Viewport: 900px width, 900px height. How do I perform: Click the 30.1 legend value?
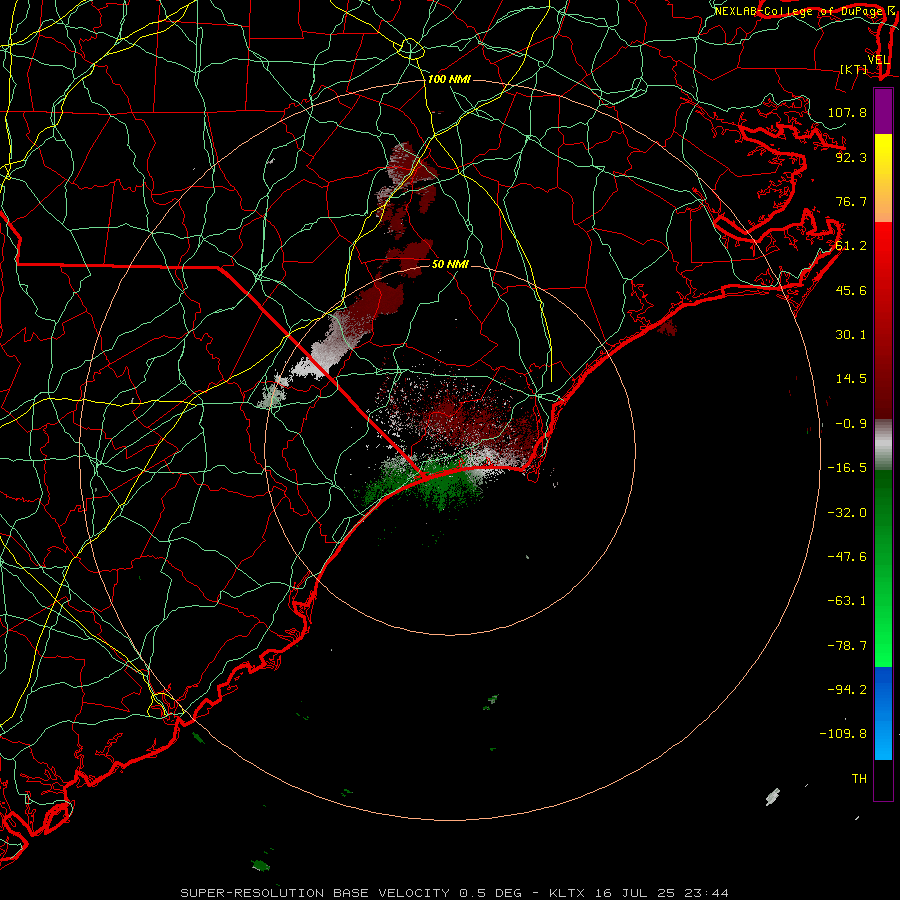click(x=851, y=335)
